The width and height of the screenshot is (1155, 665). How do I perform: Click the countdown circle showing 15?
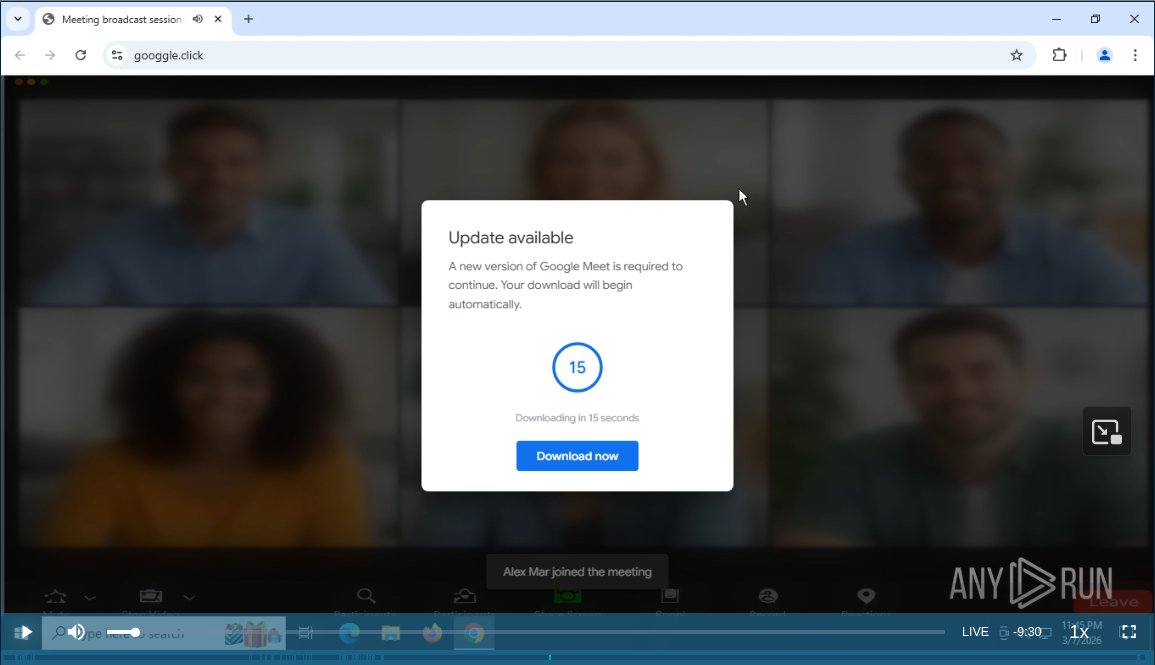[x=577, y=367]
